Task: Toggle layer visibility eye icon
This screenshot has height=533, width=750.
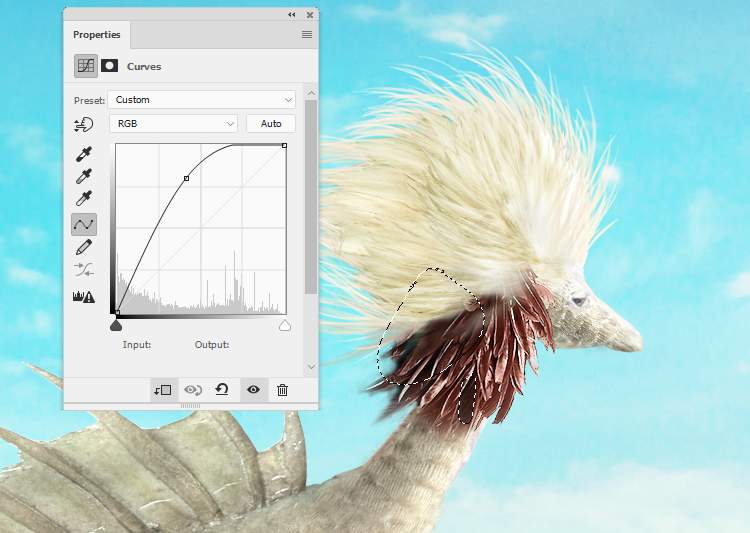Action: (x=253, y=390)
